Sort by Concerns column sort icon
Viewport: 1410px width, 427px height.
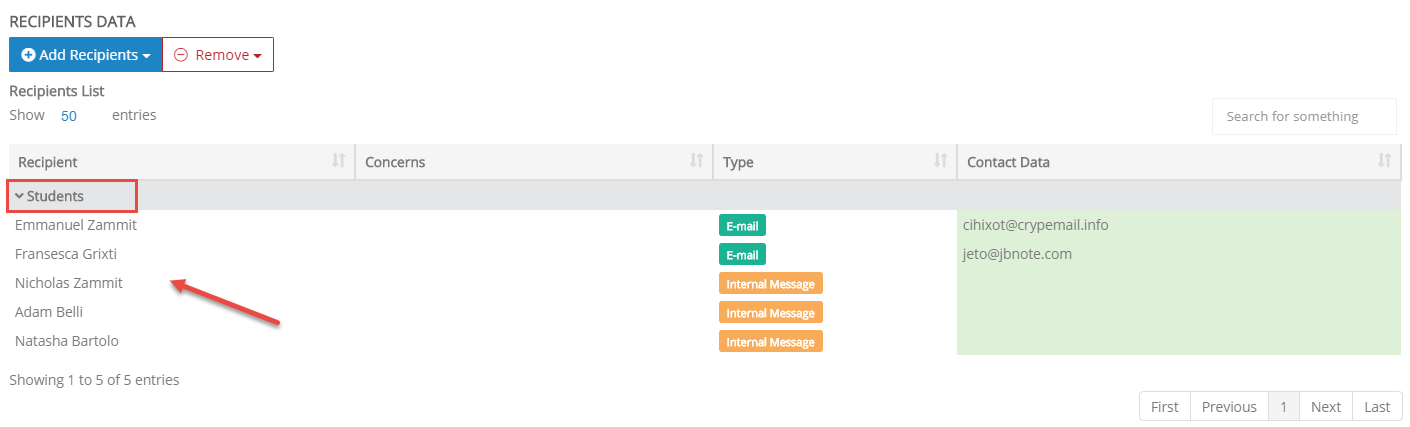coord(696,161)
